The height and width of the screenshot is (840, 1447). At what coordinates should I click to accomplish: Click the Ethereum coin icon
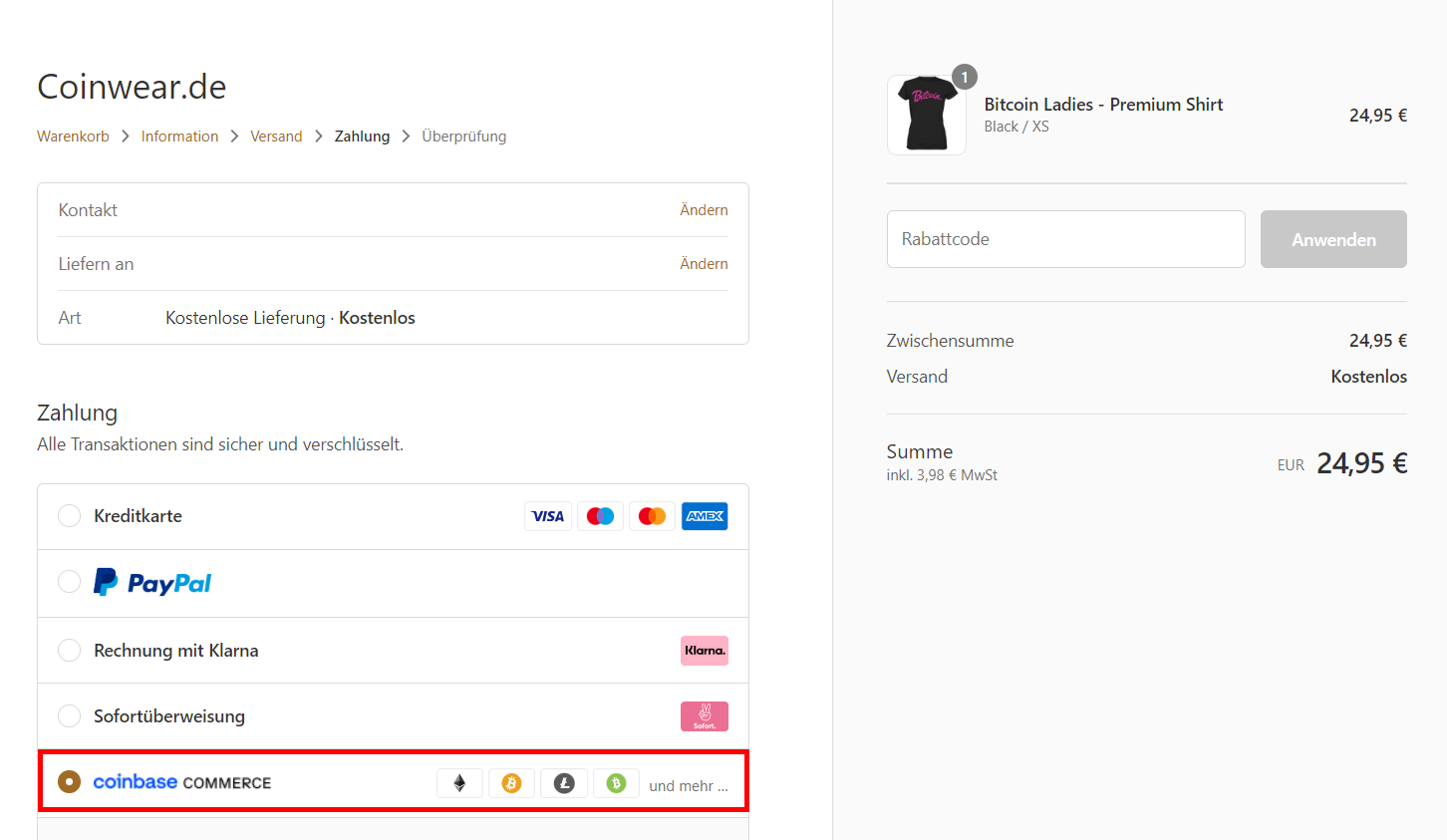pyautogui.click(x=459, y=783)
